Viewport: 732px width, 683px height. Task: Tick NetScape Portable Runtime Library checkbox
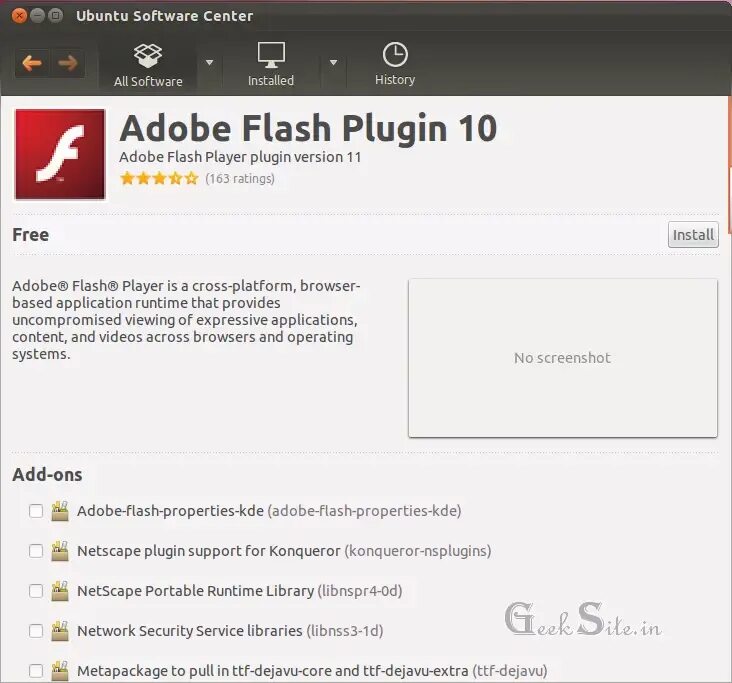click(x=36, y=591)
